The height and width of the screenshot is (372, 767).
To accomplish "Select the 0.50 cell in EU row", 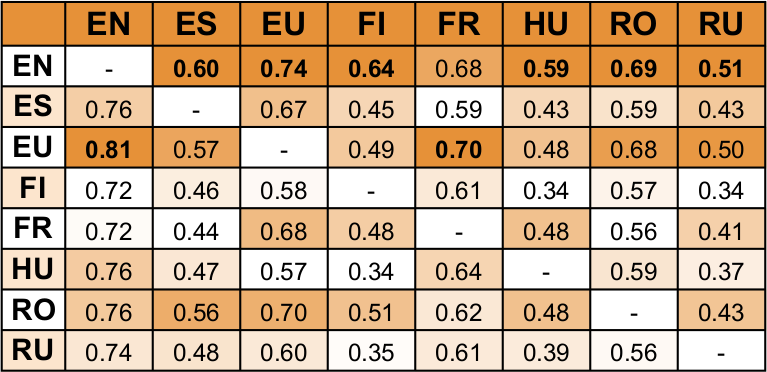I will click(x=722, y=147).
